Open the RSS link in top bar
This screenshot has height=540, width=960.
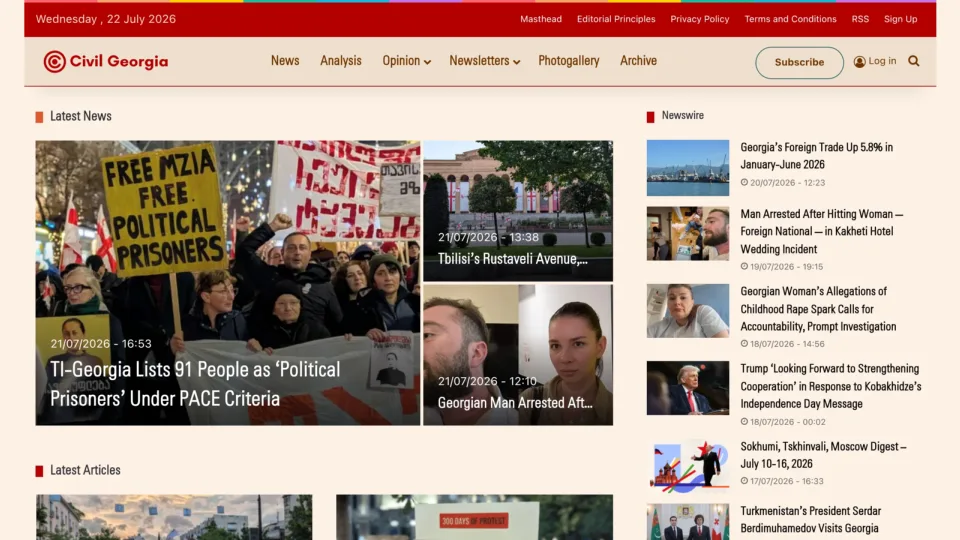coord(860,19)
